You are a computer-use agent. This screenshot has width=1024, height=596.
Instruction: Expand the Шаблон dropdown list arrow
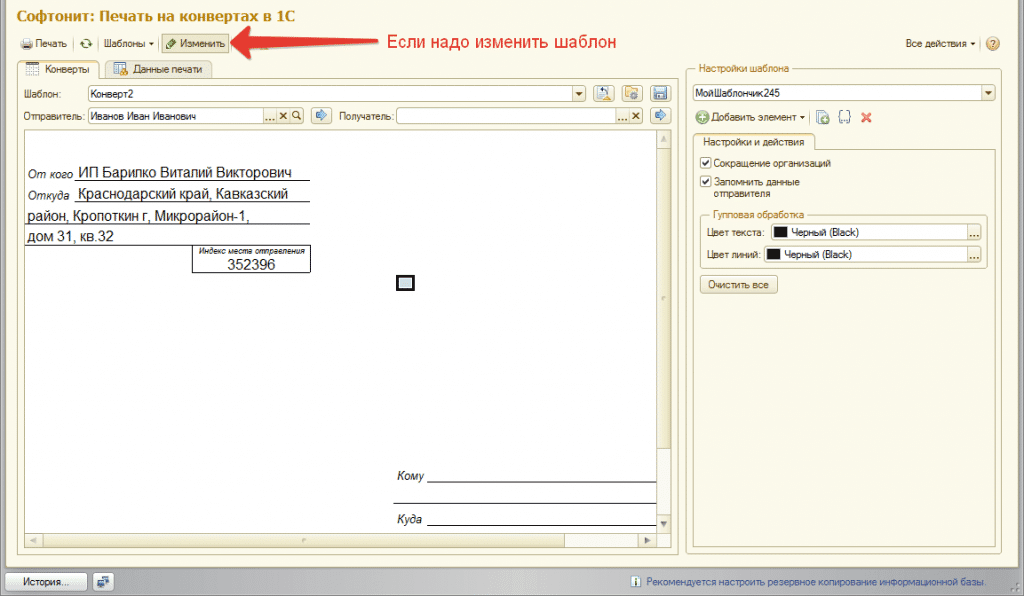pos(579,94)
